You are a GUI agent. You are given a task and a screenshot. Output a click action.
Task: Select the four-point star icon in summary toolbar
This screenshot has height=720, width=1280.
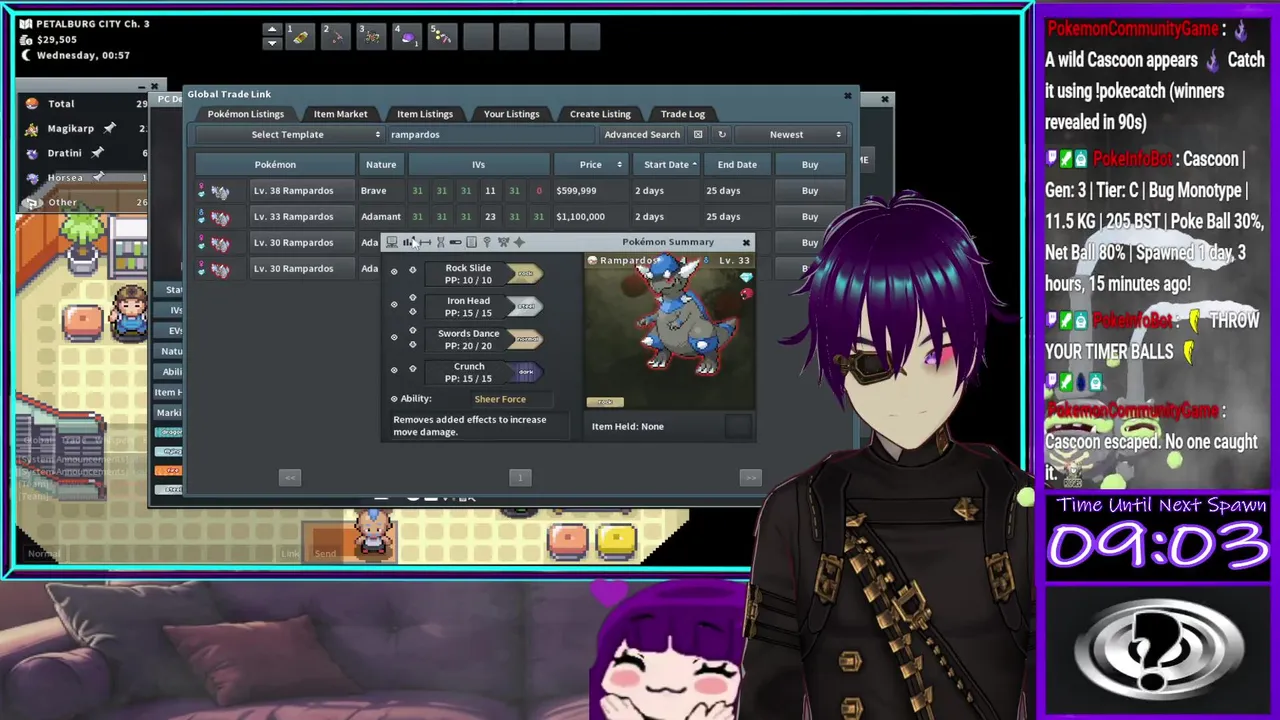tap(519, 242)
